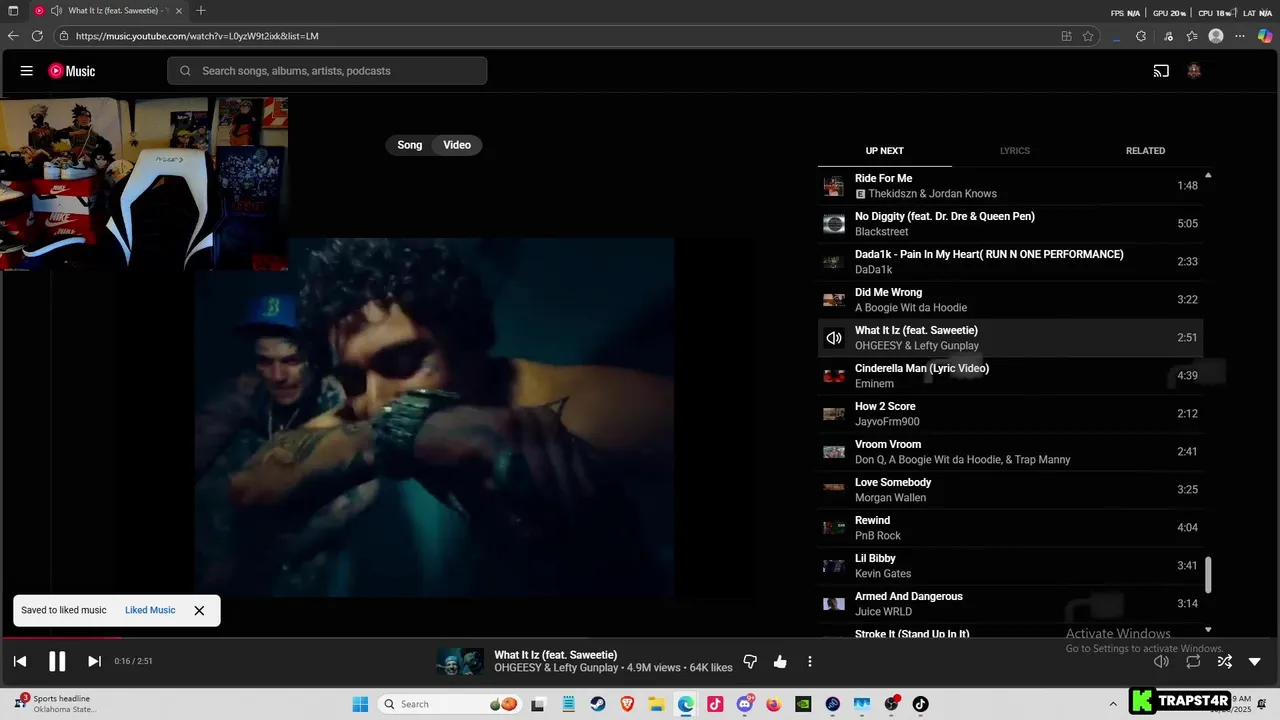Open the Edge profile avatar

pyautogui.click(x=1216, y=36)
